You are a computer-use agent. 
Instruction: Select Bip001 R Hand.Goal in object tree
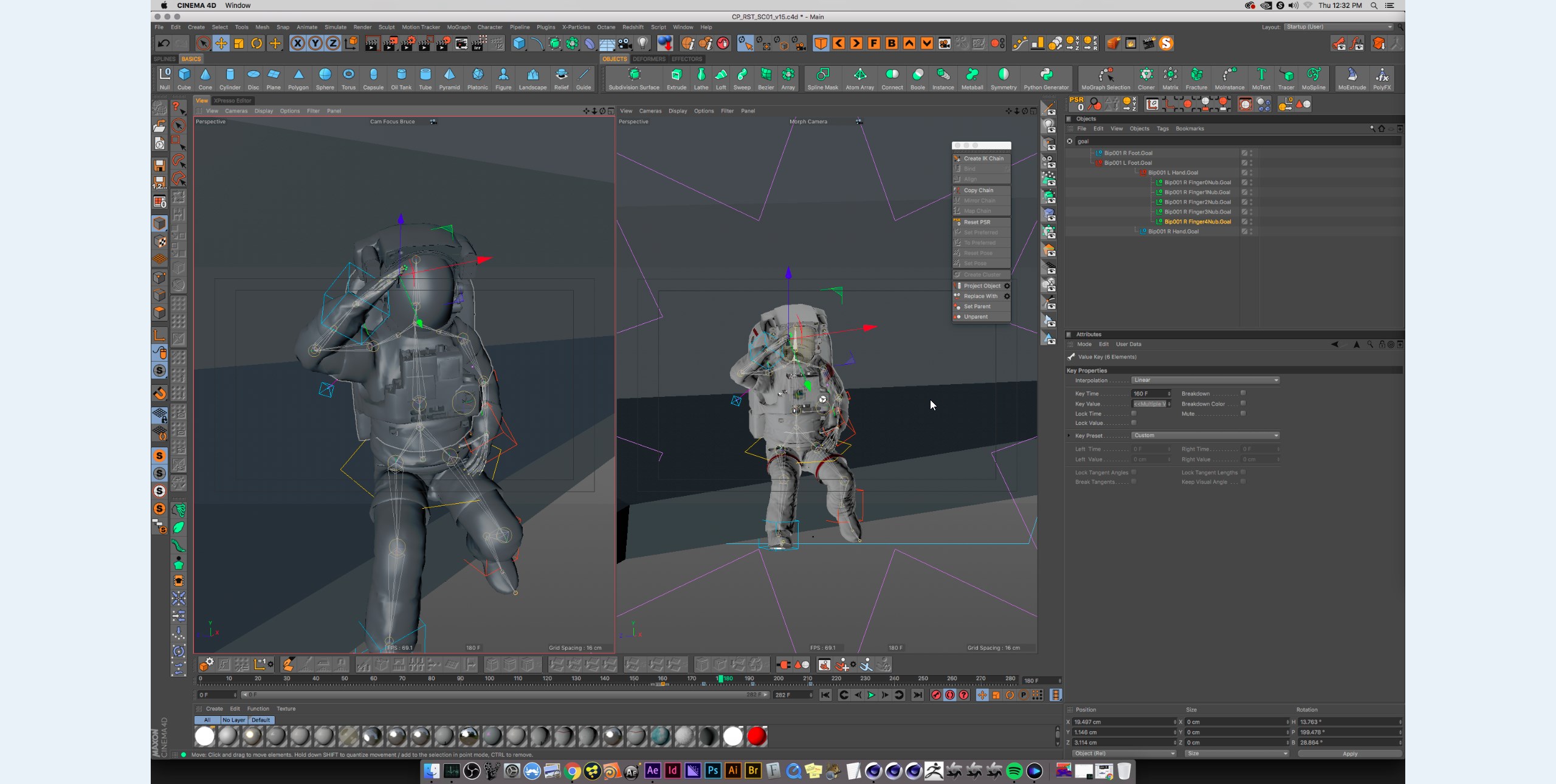click(1172, 232)
